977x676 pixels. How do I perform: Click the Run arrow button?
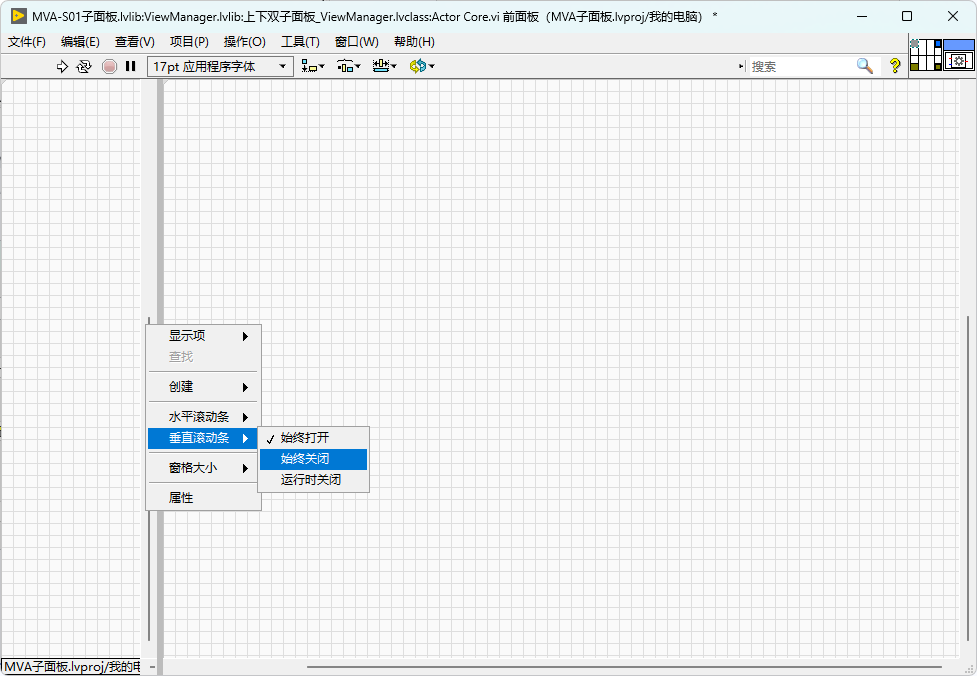coord(62,66)
